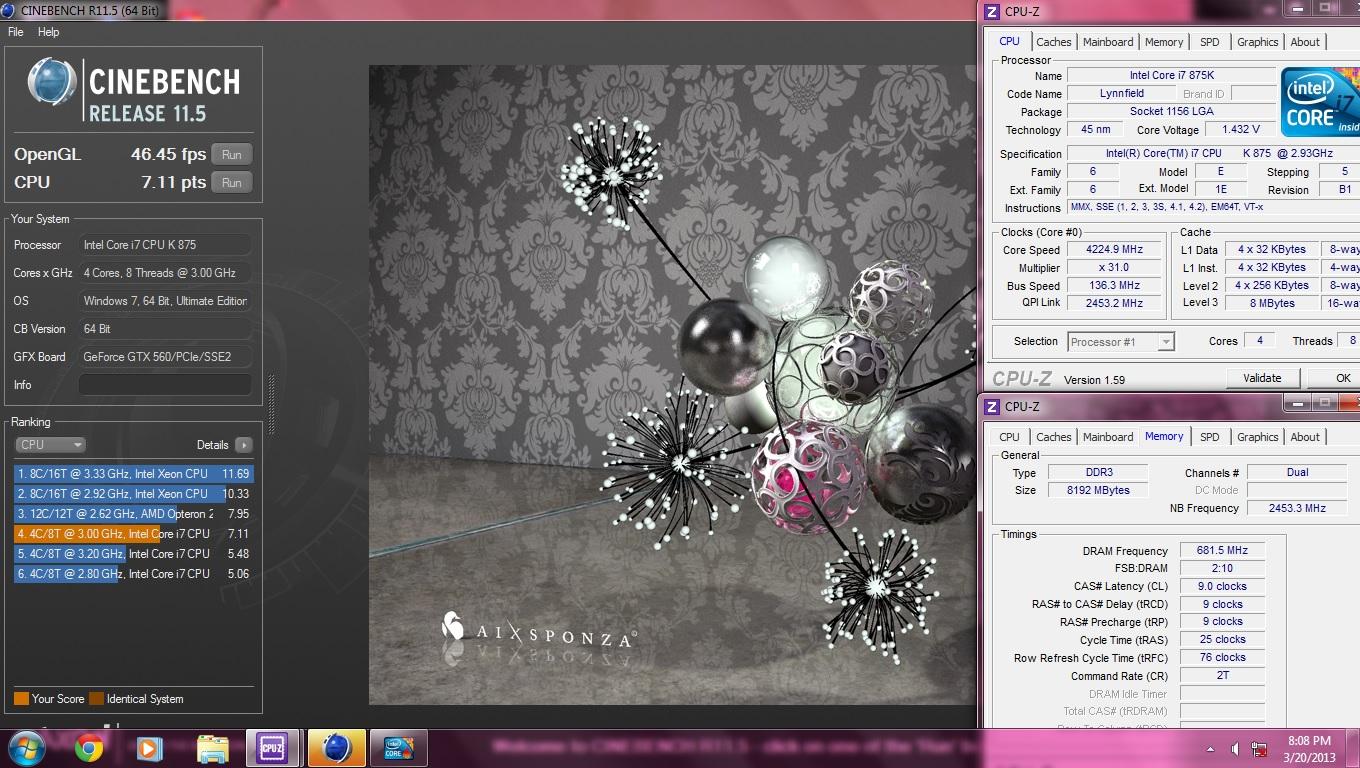Select the Core Voltage value 1.432 V
1360x768 pixels.
coord(1240,130)
